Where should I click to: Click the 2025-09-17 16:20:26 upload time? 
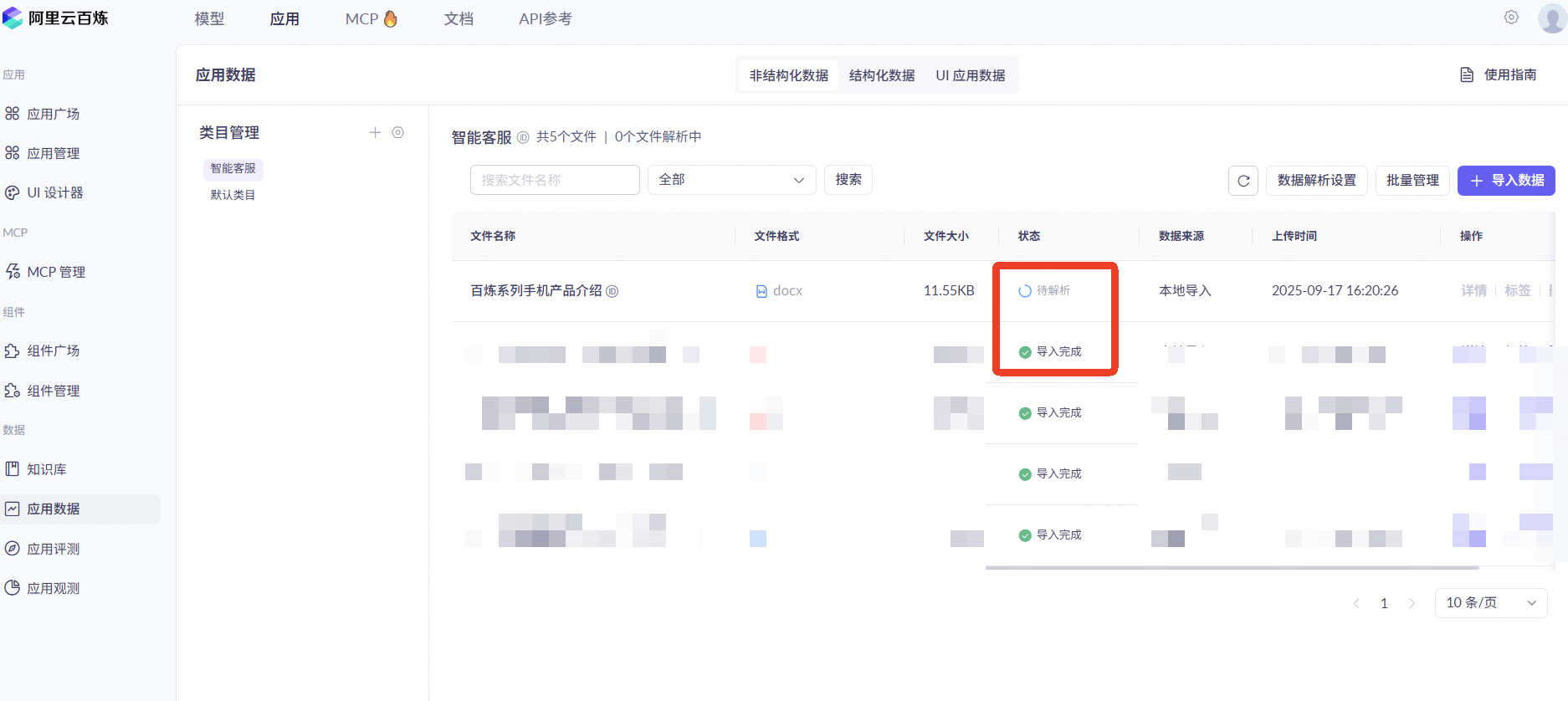click(1335, 291)
